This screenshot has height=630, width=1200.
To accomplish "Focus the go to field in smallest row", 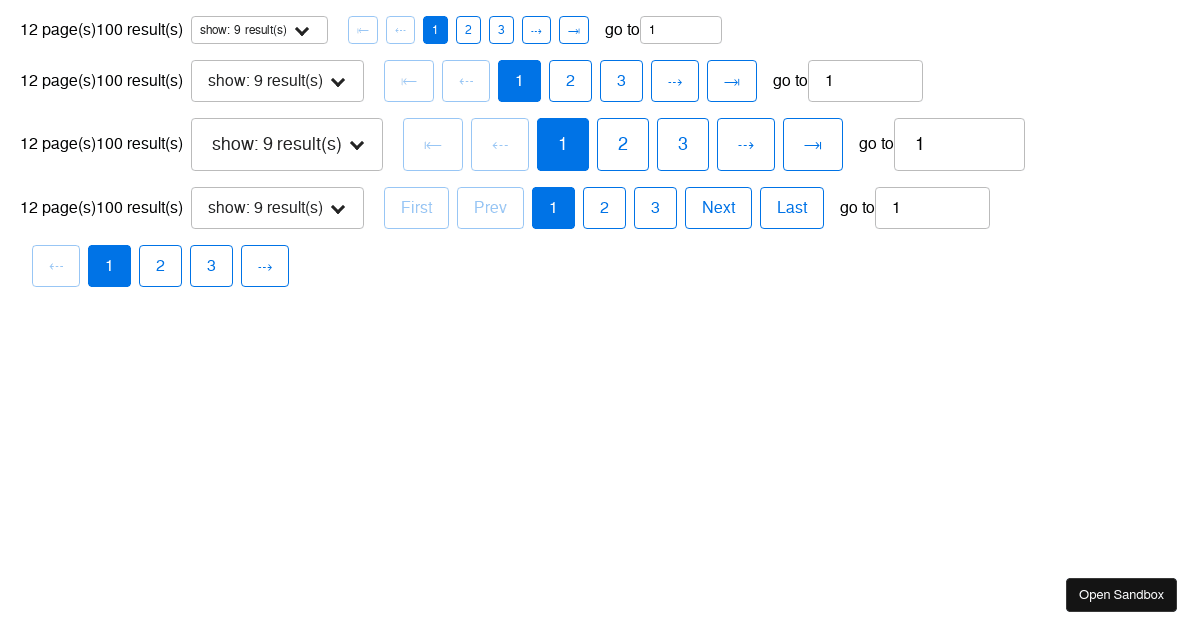I will click(681, 30).
